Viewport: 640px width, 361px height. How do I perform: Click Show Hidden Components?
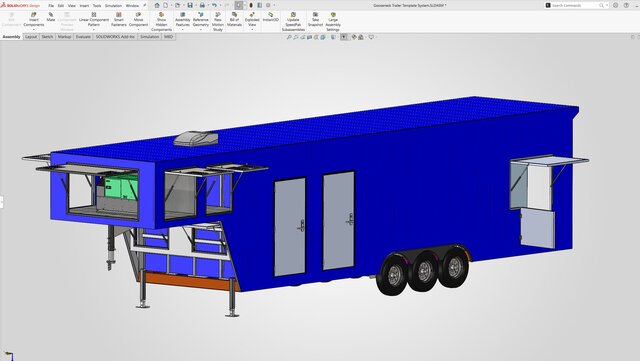(161, 22)
